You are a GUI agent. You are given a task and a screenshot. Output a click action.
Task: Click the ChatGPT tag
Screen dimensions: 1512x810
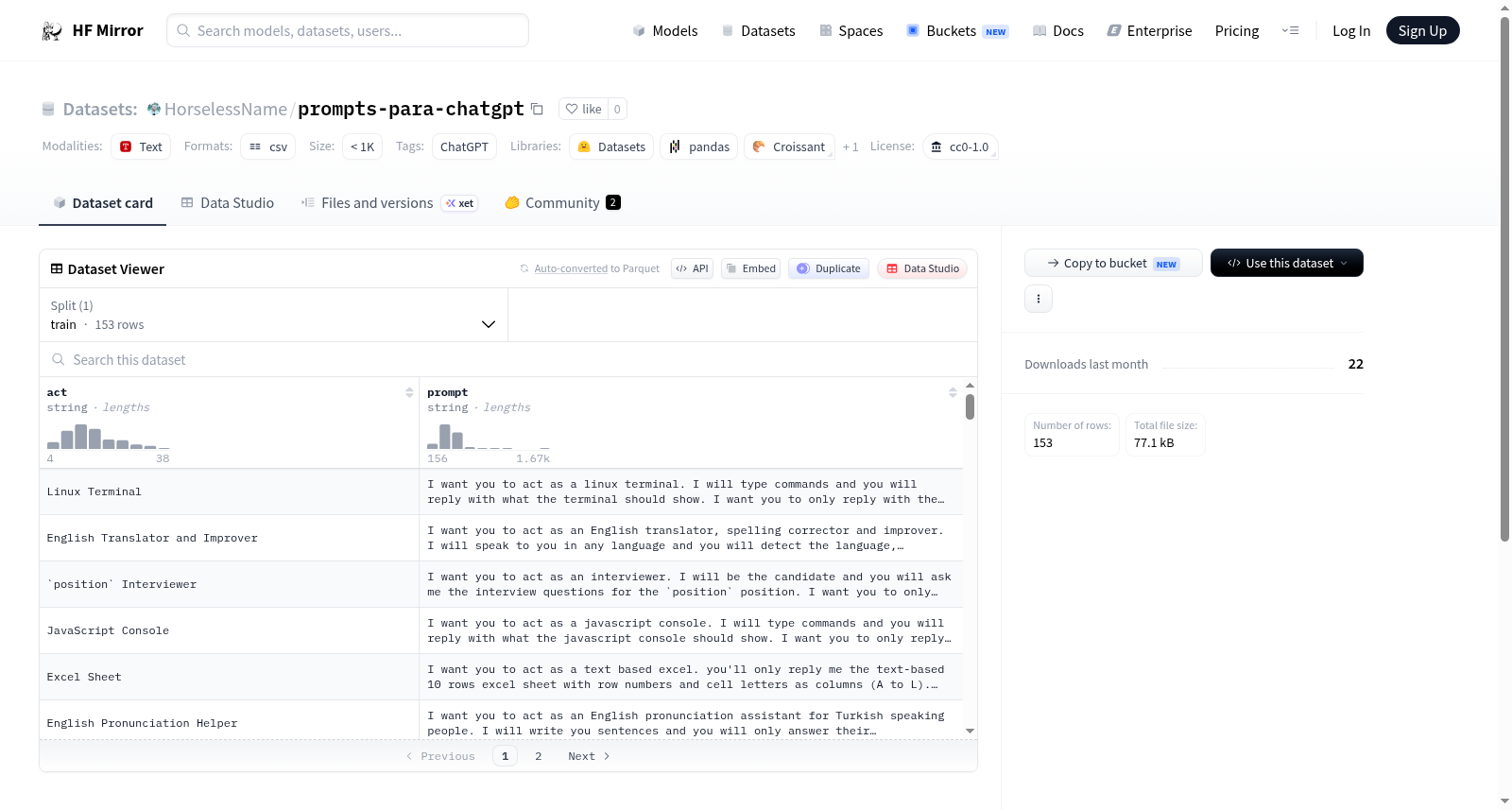pos(464,146)
